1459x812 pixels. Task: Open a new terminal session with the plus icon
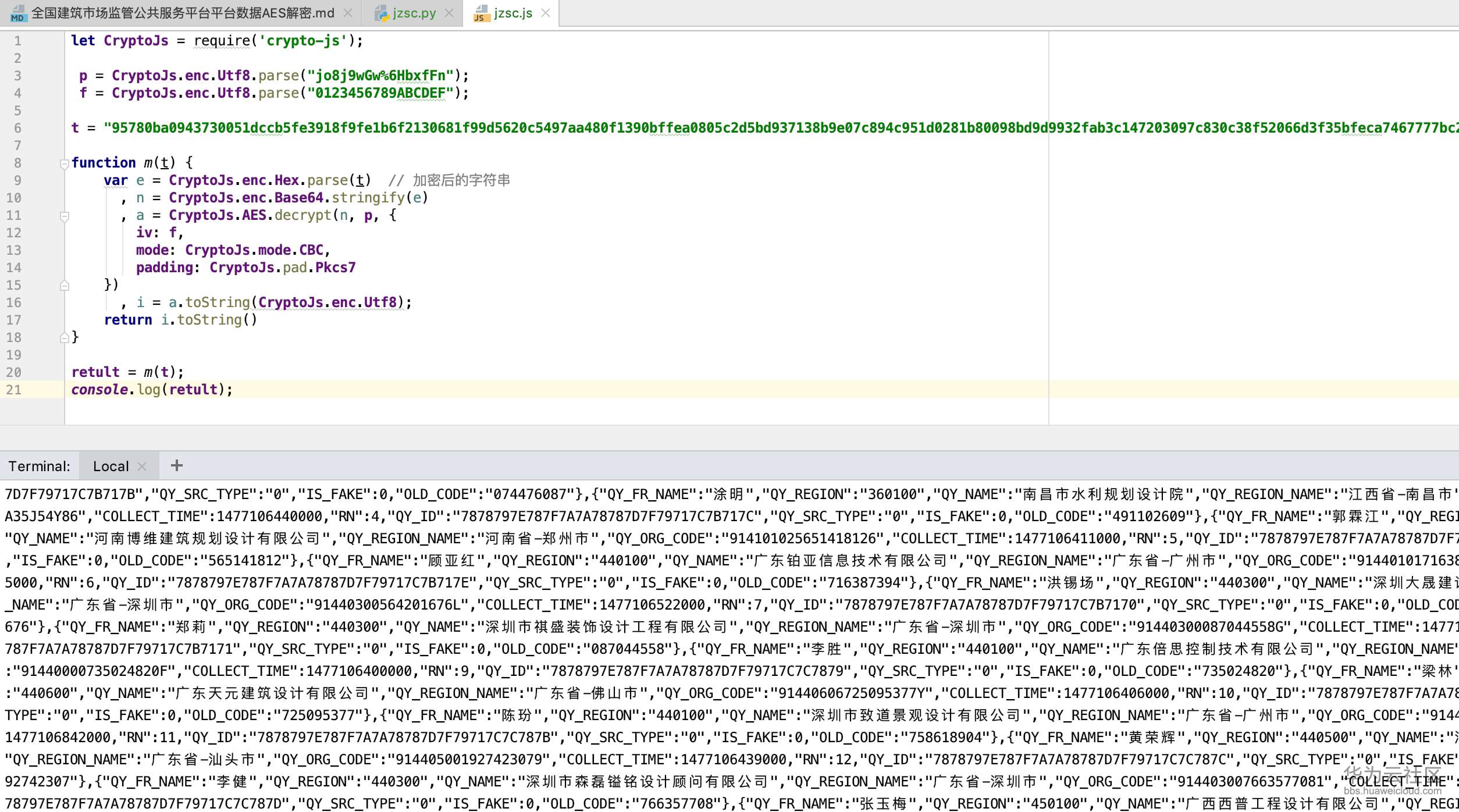[x=176, y=465]
